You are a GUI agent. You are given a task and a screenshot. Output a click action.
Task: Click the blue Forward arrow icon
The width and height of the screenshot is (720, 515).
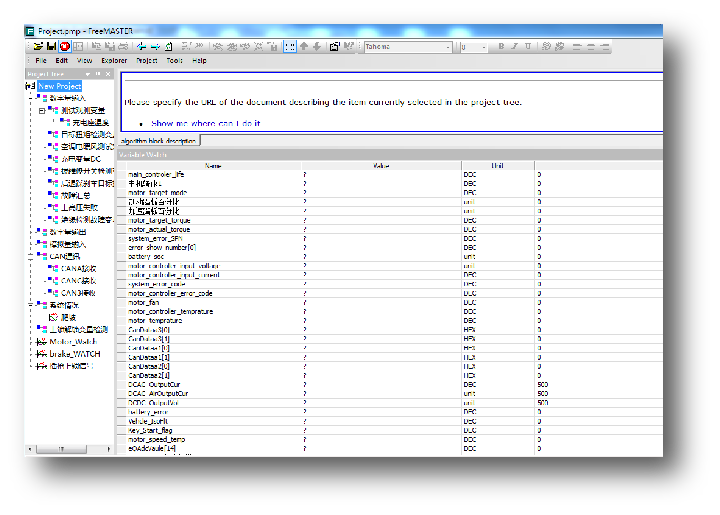point(155,46)
